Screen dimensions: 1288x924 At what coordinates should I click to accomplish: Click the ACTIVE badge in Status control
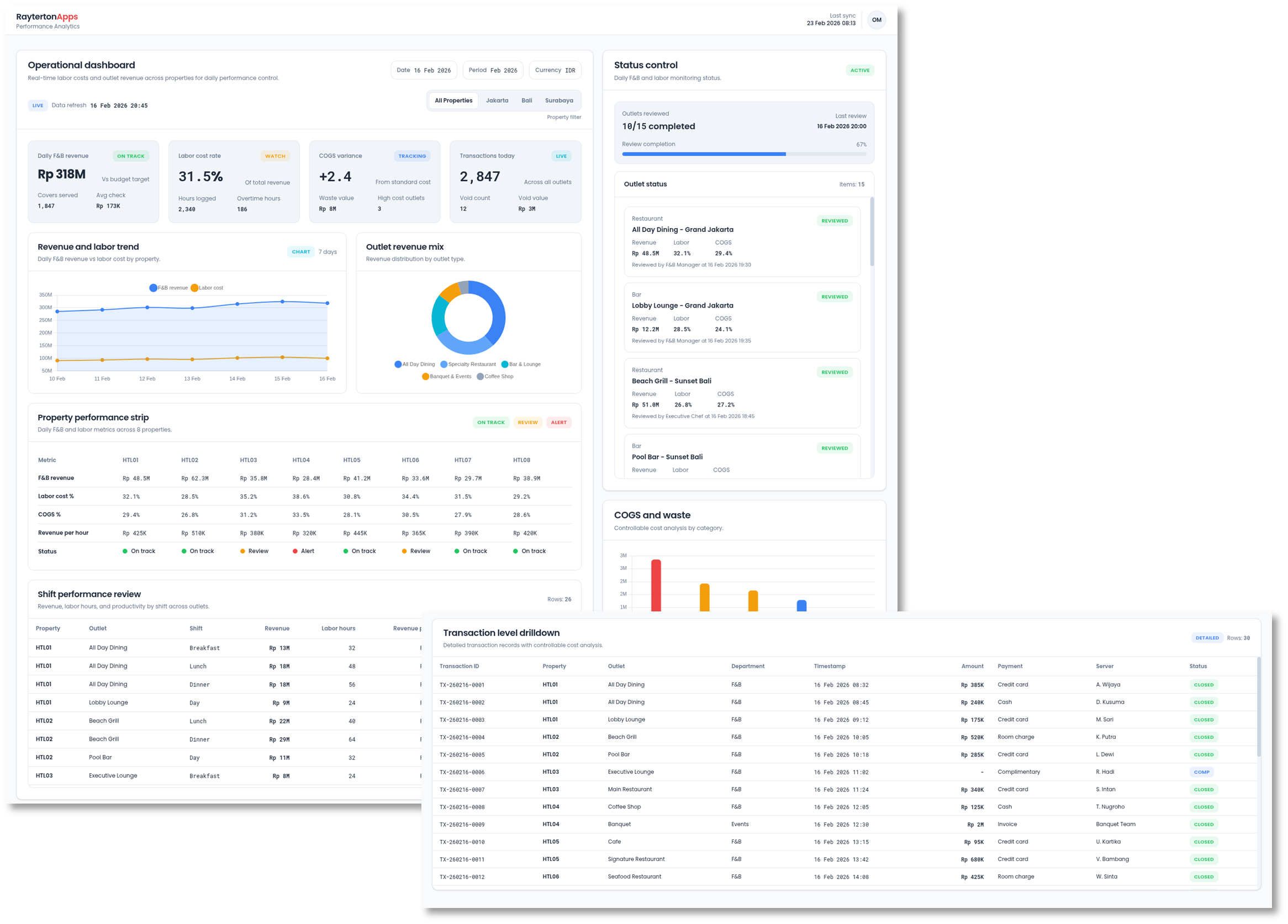click(x=861, y=70)
